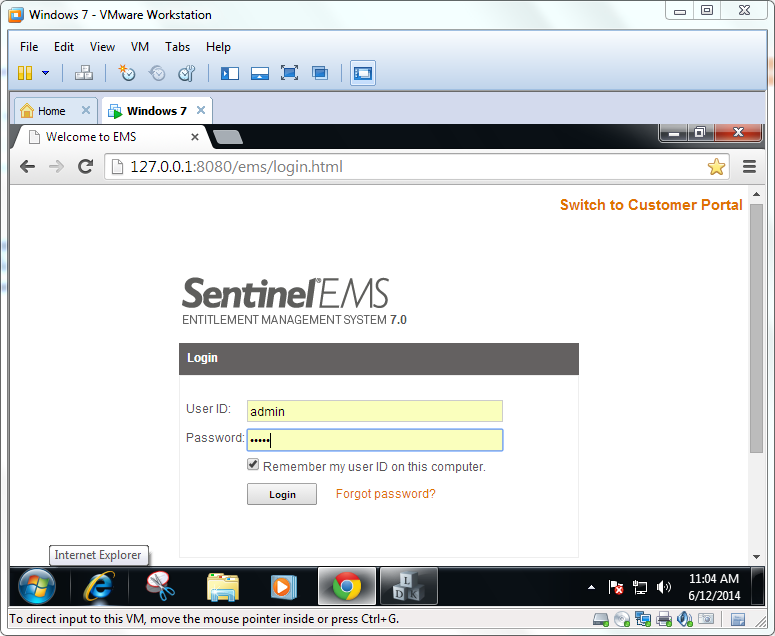Minimize the guest Chrome window

click(674, 133)
